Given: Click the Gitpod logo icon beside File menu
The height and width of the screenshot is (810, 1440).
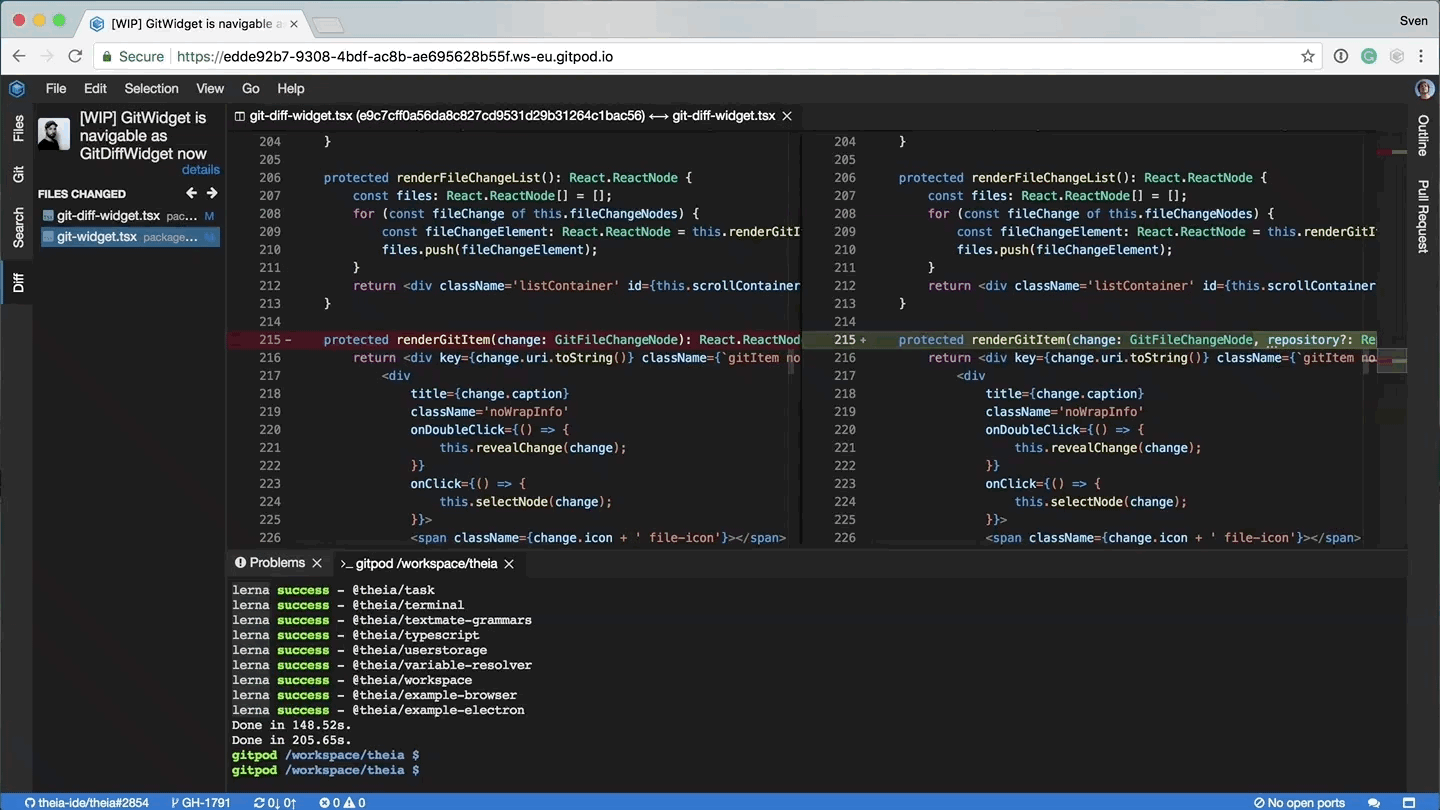Looking at the screenshot, I should pos(17,89).
